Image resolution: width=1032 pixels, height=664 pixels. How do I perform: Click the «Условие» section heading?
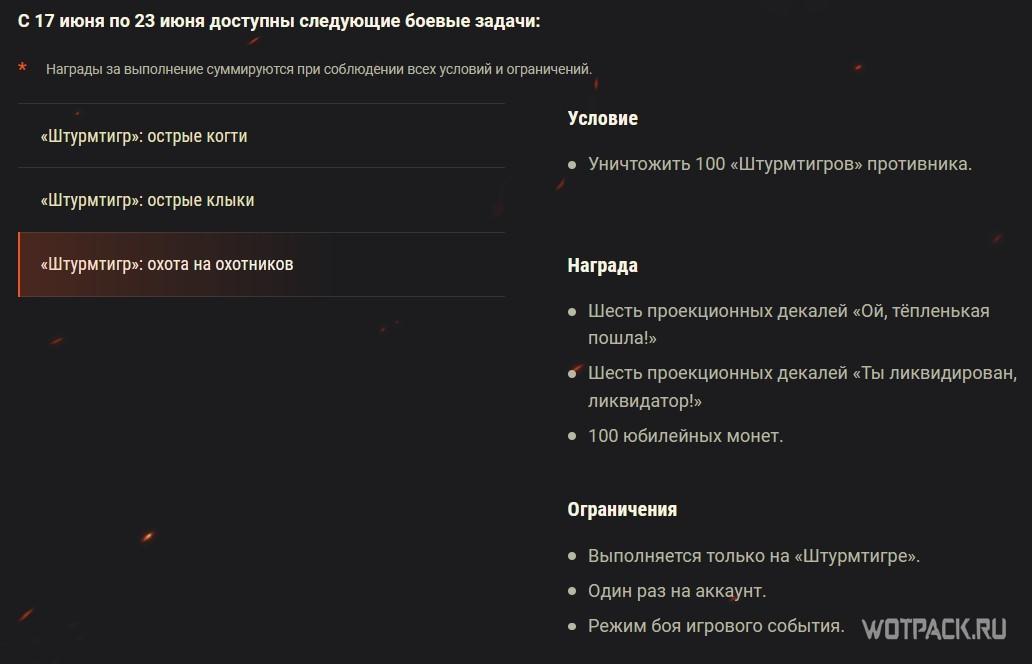pos(602,118)
